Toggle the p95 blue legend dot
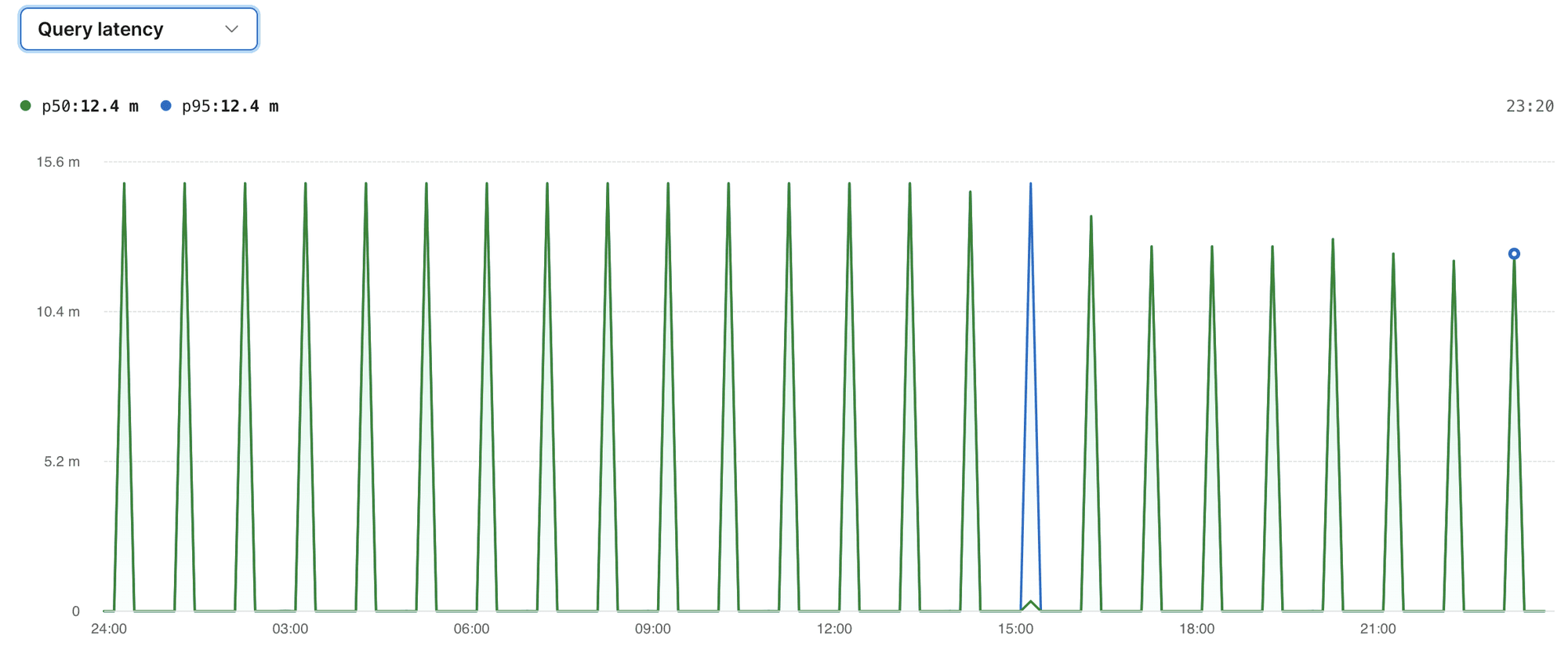The image size is (1568, 649). (165, 106)
